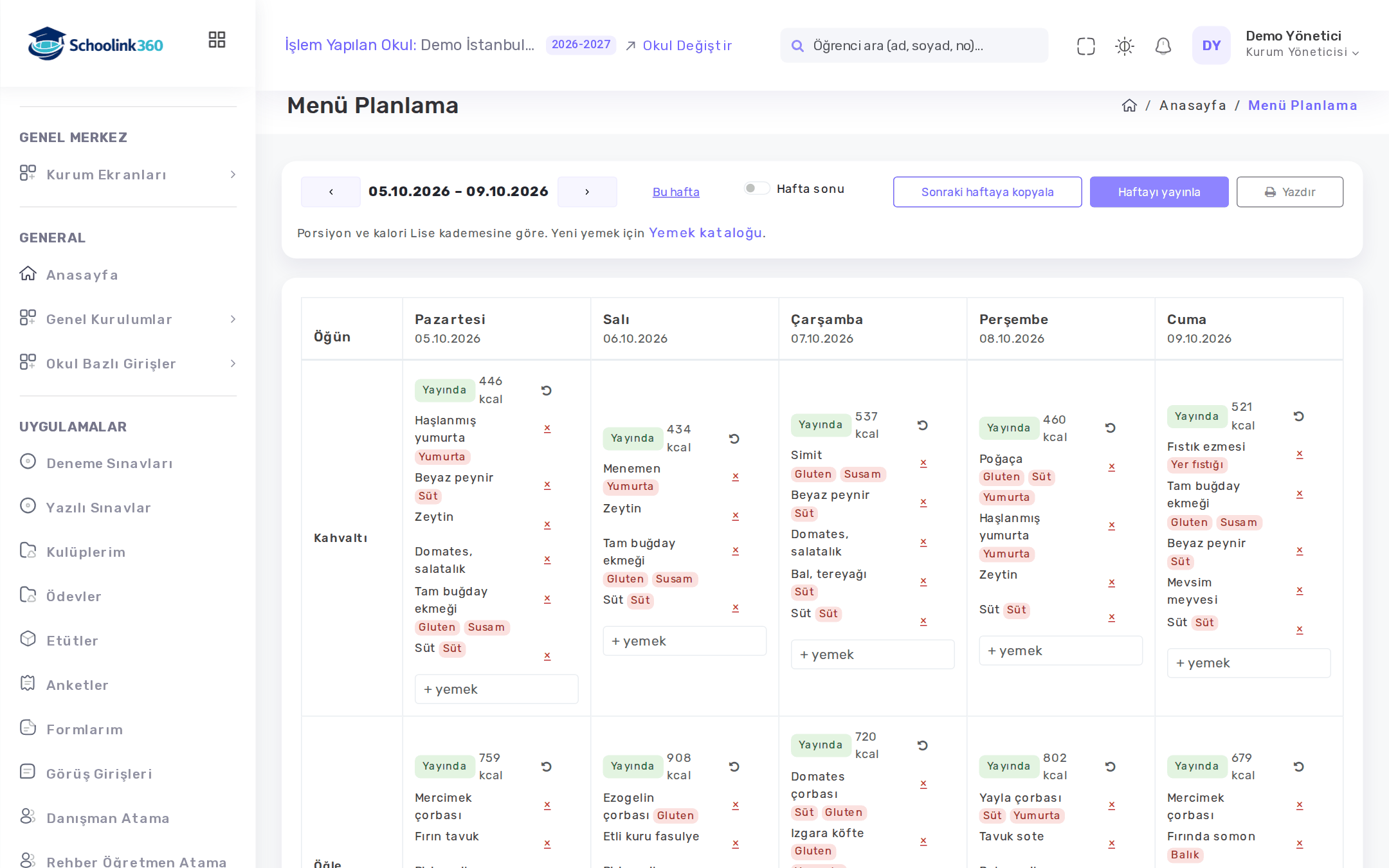Open Demo Yönetici account dropdown
The height and width of the screenshot is (868, 1389).
1302,44
